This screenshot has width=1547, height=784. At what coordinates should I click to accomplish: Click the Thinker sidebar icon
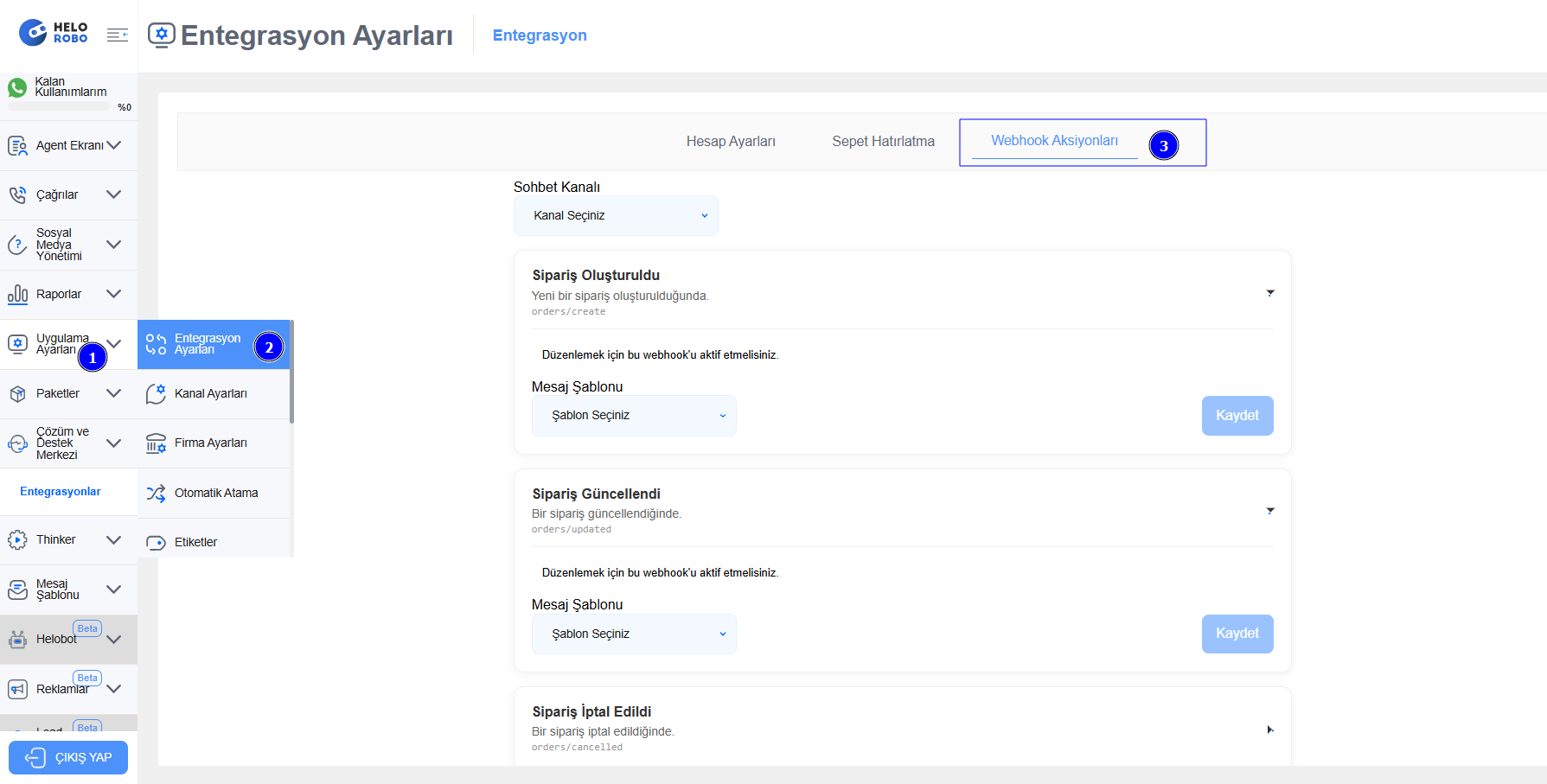point(17,539)
